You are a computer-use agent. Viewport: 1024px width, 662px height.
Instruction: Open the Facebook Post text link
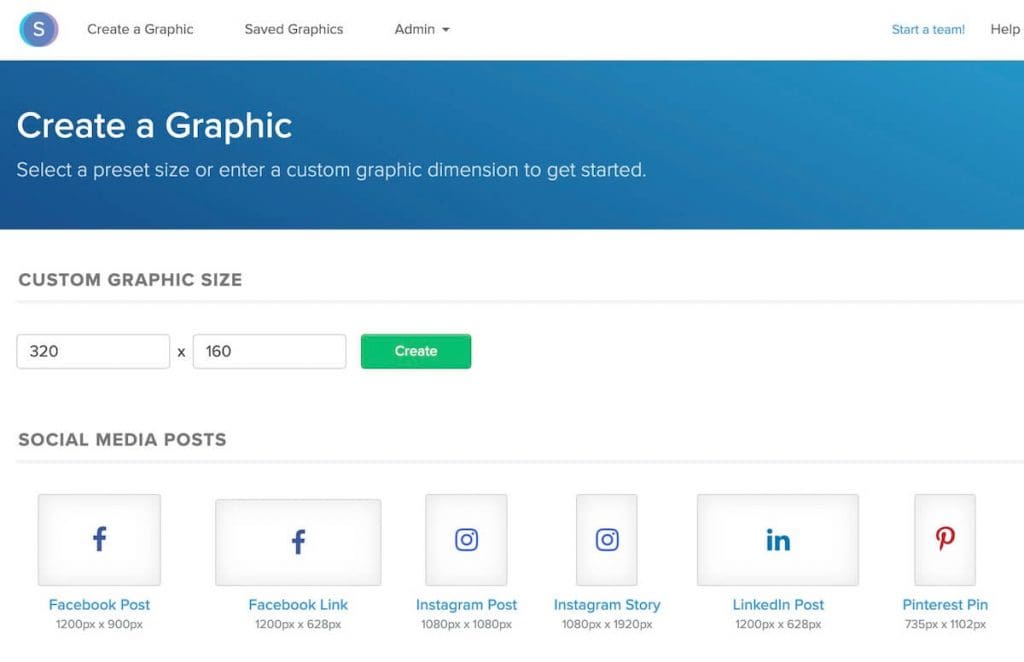tap(99, 605)
